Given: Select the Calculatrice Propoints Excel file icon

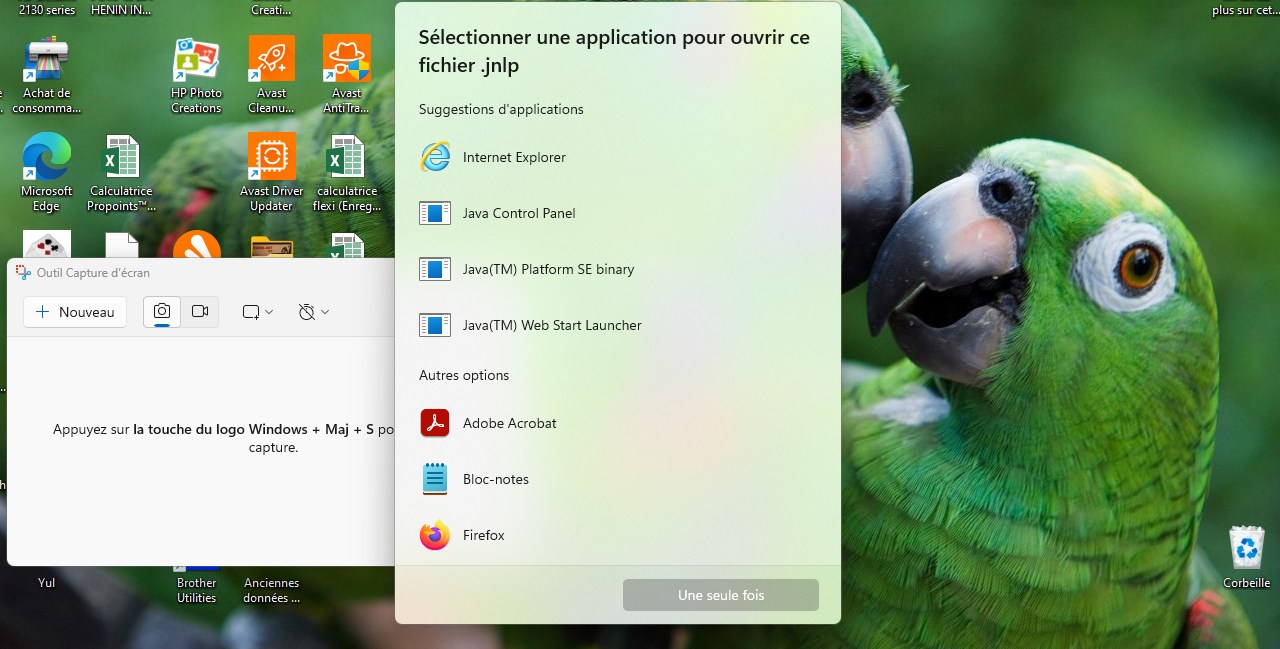Looking at the screenshot, I should point(121,173).
